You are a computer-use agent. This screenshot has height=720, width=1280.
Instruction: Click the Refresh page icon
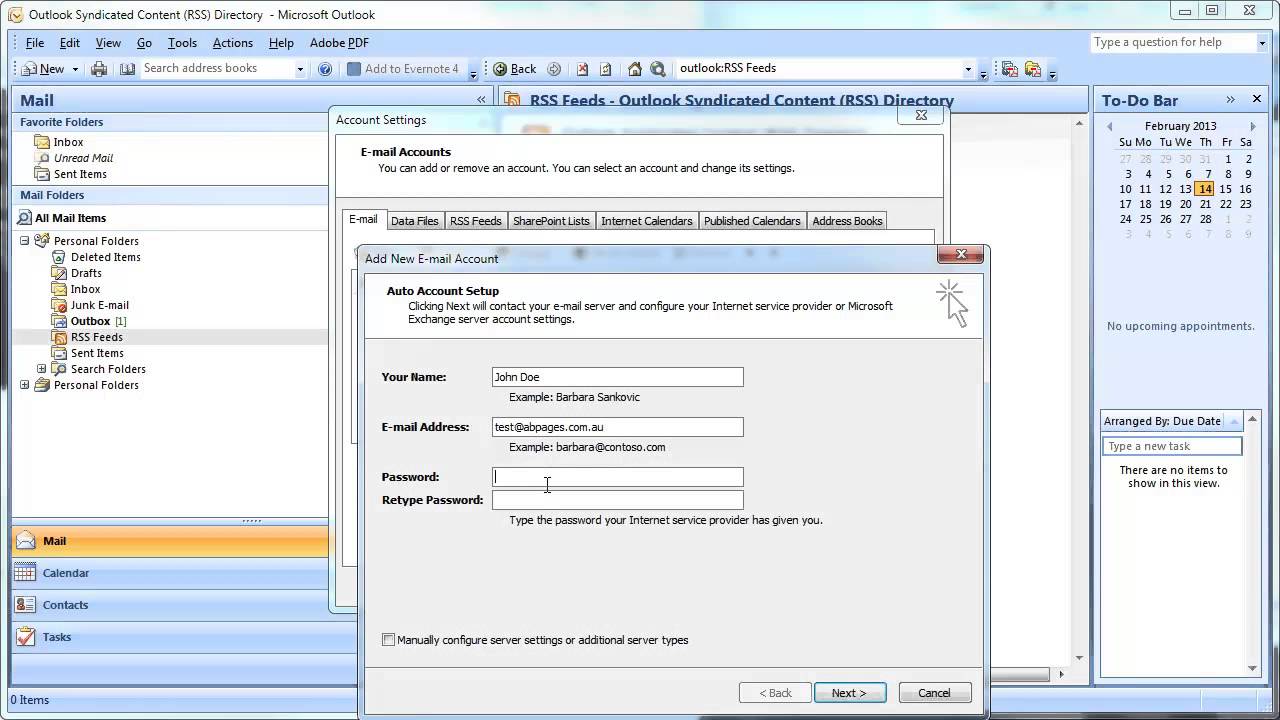606,69
